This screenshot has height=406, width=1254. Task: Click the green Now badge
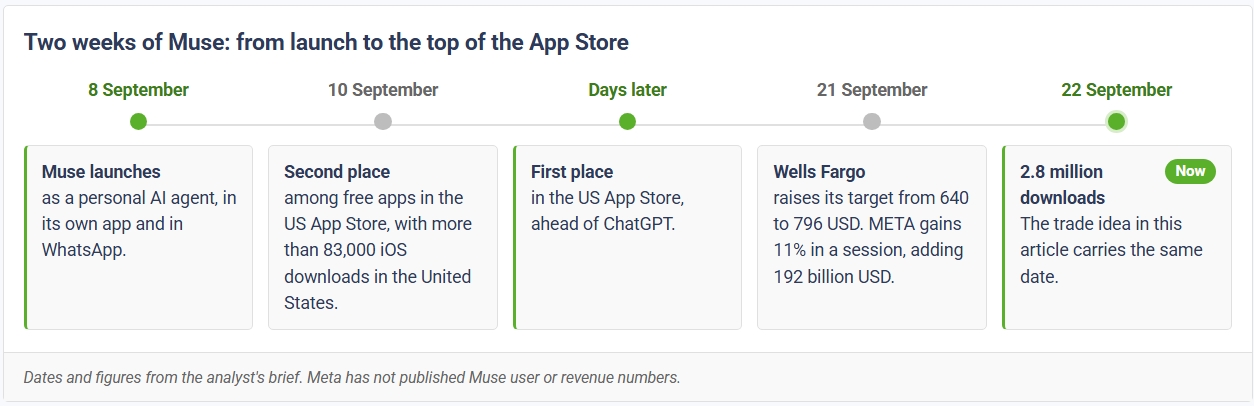coord(1190,171)
